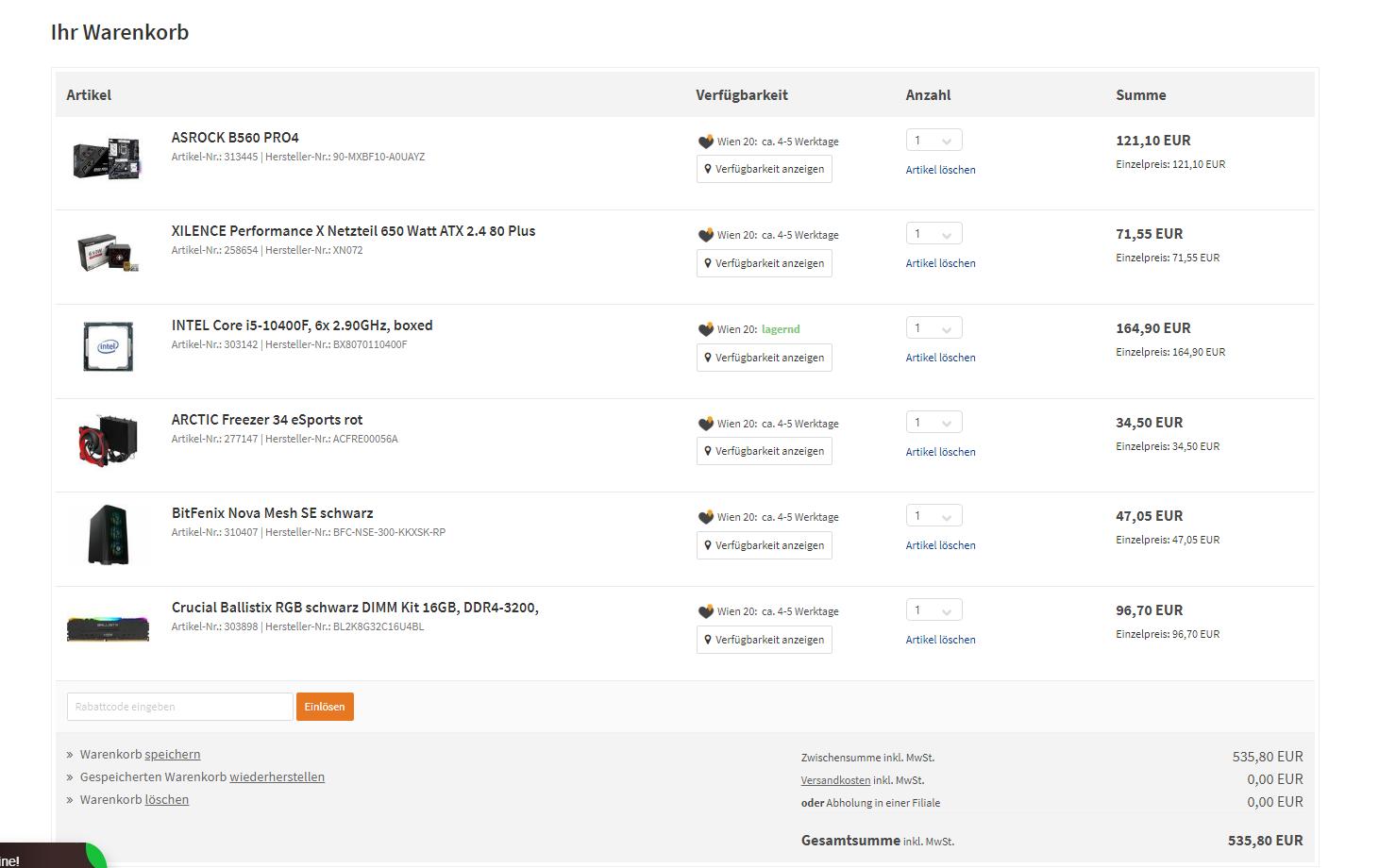Open quantity dropdown for ARCTIC Freezer 34
The height and width of the screenshot is (868, 1379).
click(934, 423)
